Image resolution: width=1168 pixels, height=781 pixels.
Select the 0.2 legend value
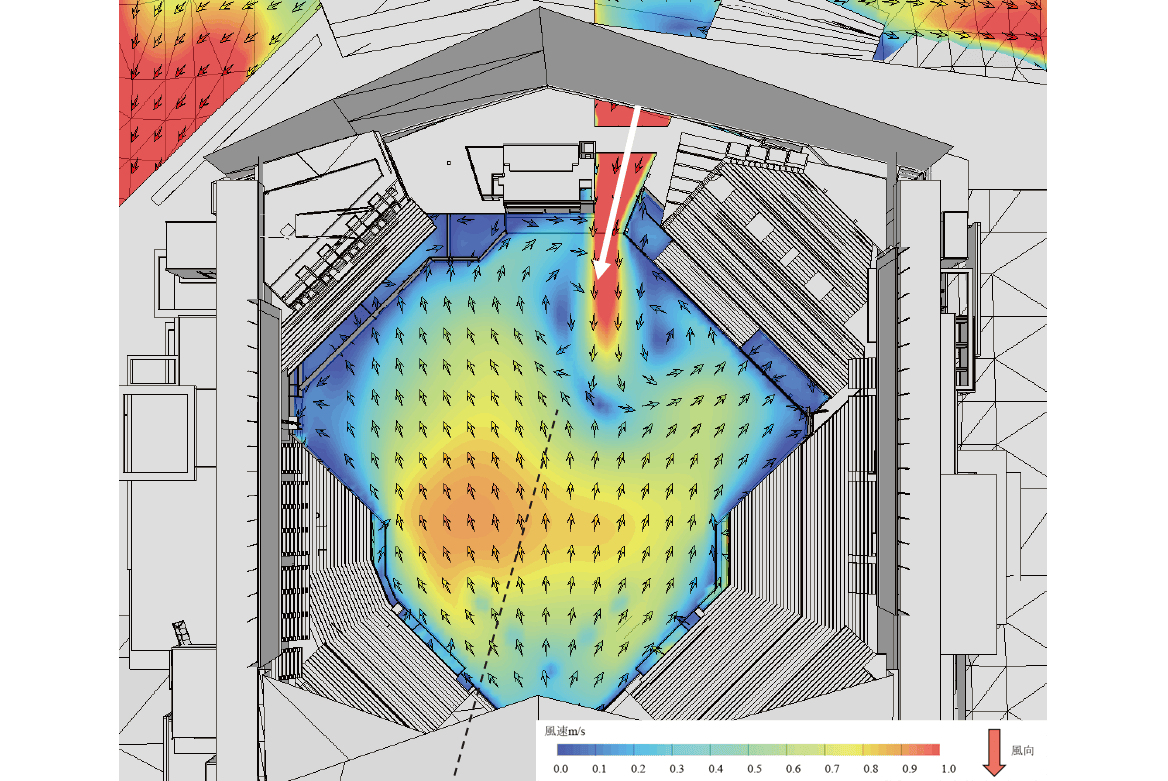pos(638,769)
